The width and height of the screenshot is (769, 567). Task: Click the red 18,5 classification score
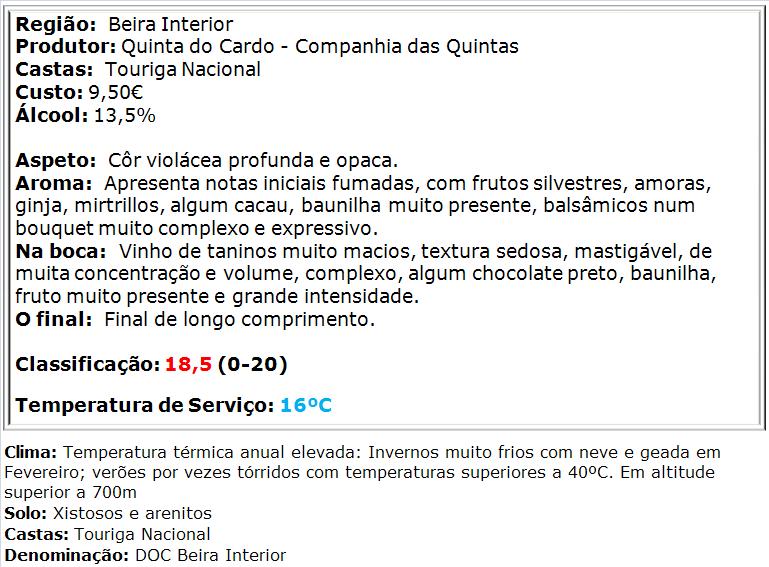[x=188, y=364]
